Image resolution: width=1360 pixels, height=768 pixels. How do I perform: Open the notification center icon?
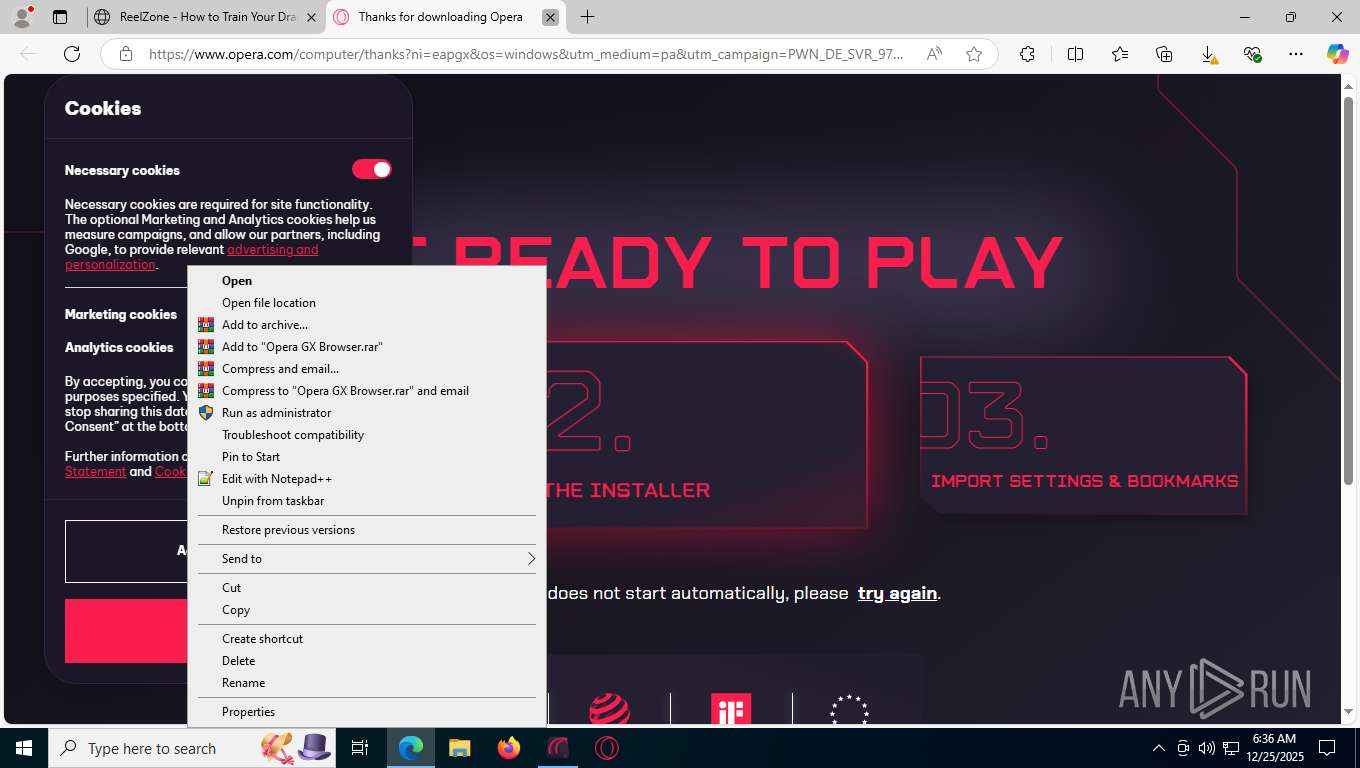tap(1326, 748)
